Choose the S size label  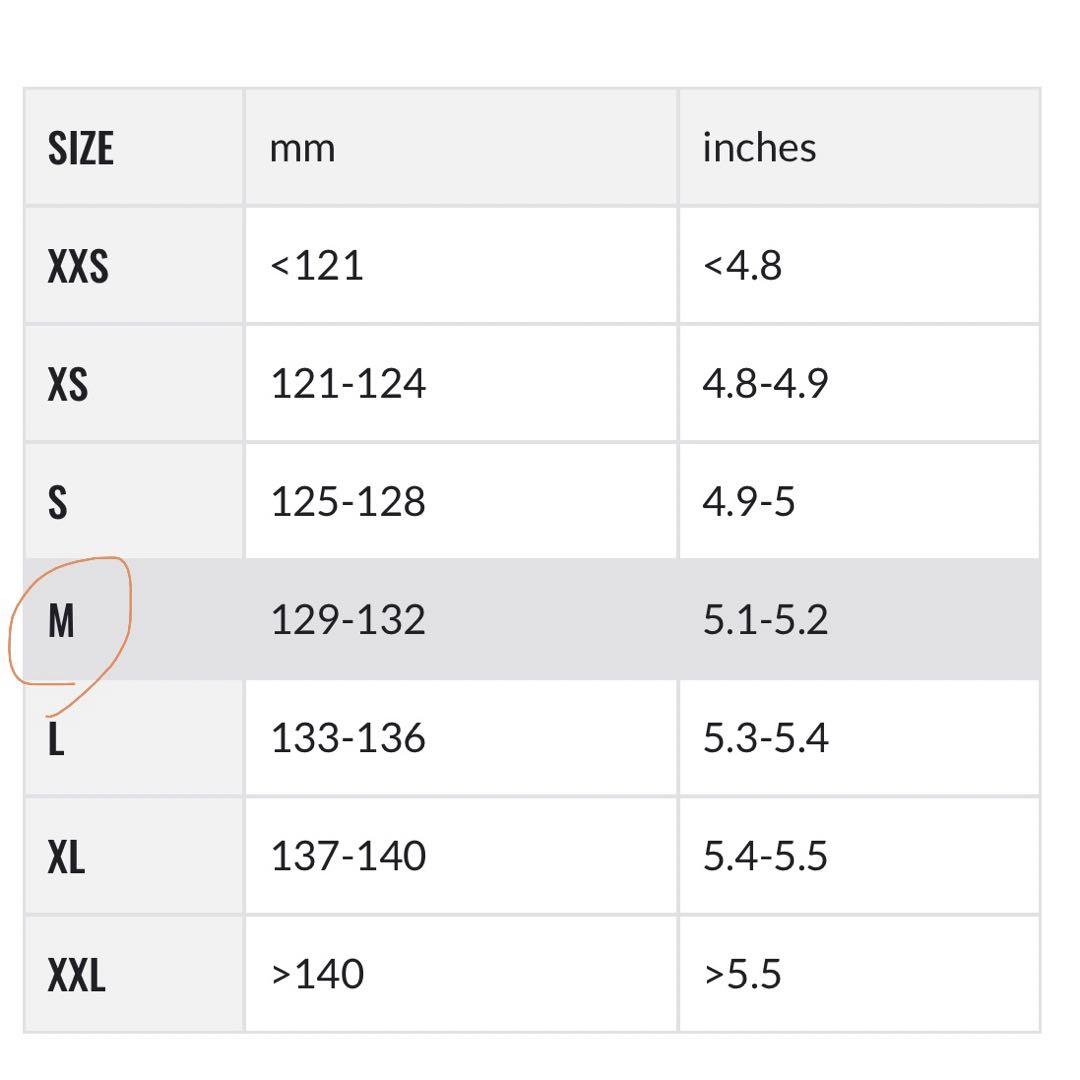point(58,502)
